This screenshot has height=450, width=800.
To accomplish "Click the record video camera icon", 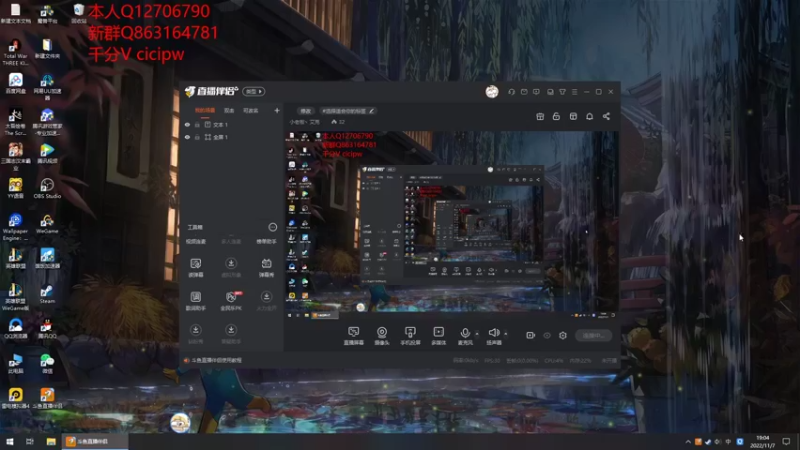I will pyautogui.click(x=531, y=335).
